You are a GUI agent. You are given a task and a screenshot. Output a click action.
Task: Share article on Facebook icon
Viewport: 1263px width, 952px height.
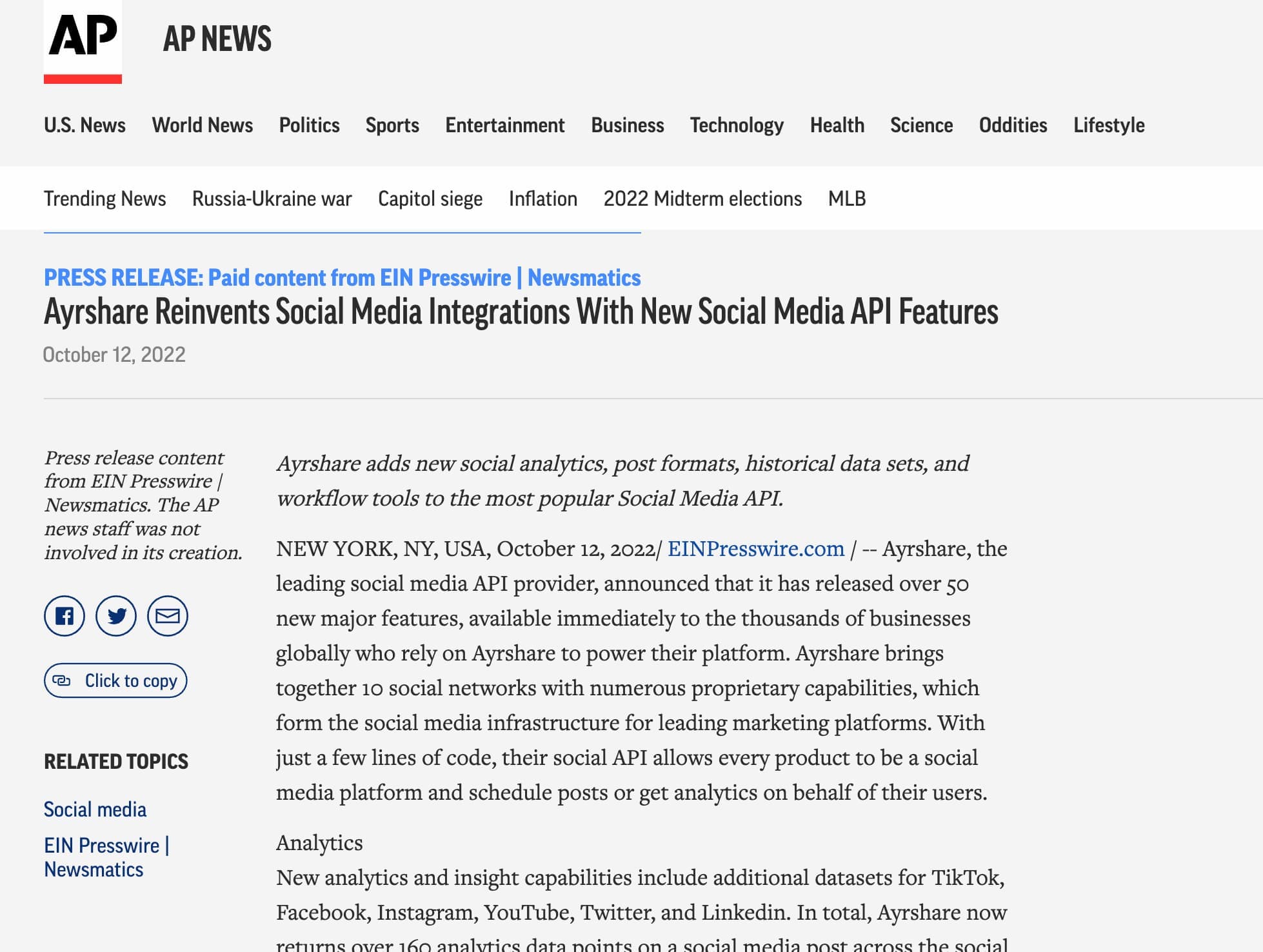point(65,616)
